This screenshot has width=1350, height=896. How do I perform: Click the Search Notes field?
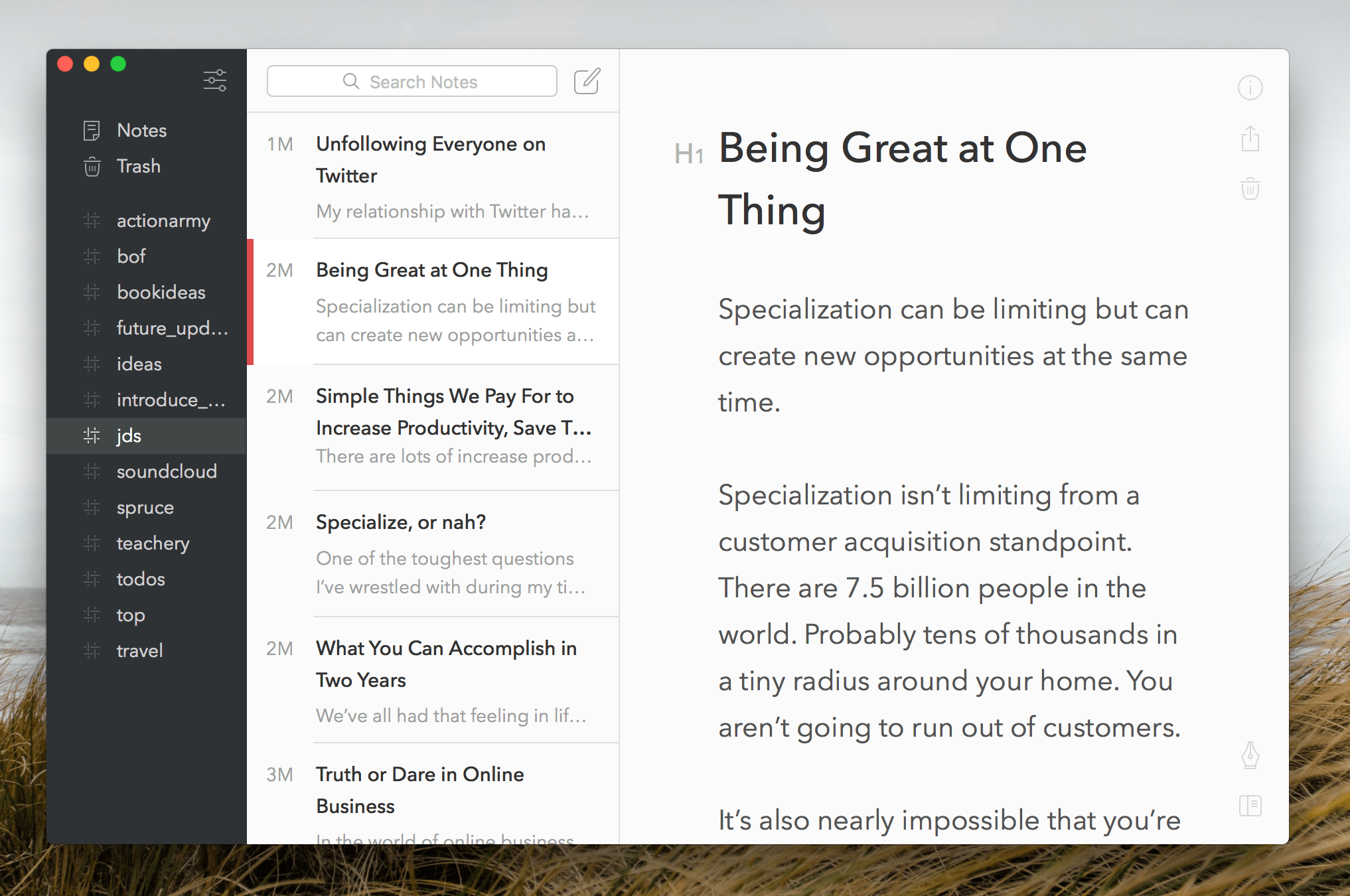(412, 82)
